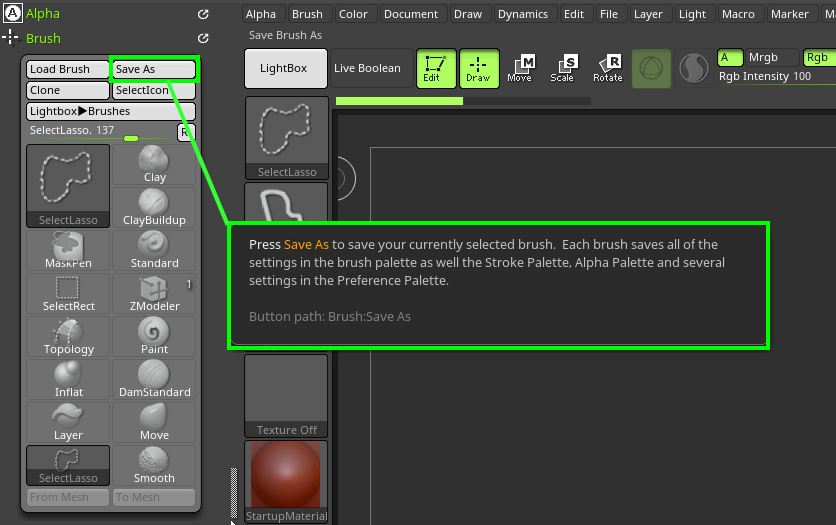The image size is (836, 525).
Task: Open the Edit menu in menu bar
Action: click(574, 14)
